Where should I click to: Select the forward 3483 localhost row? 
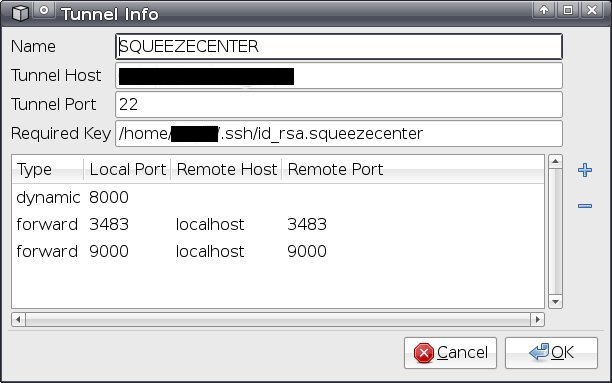point(278,224)
